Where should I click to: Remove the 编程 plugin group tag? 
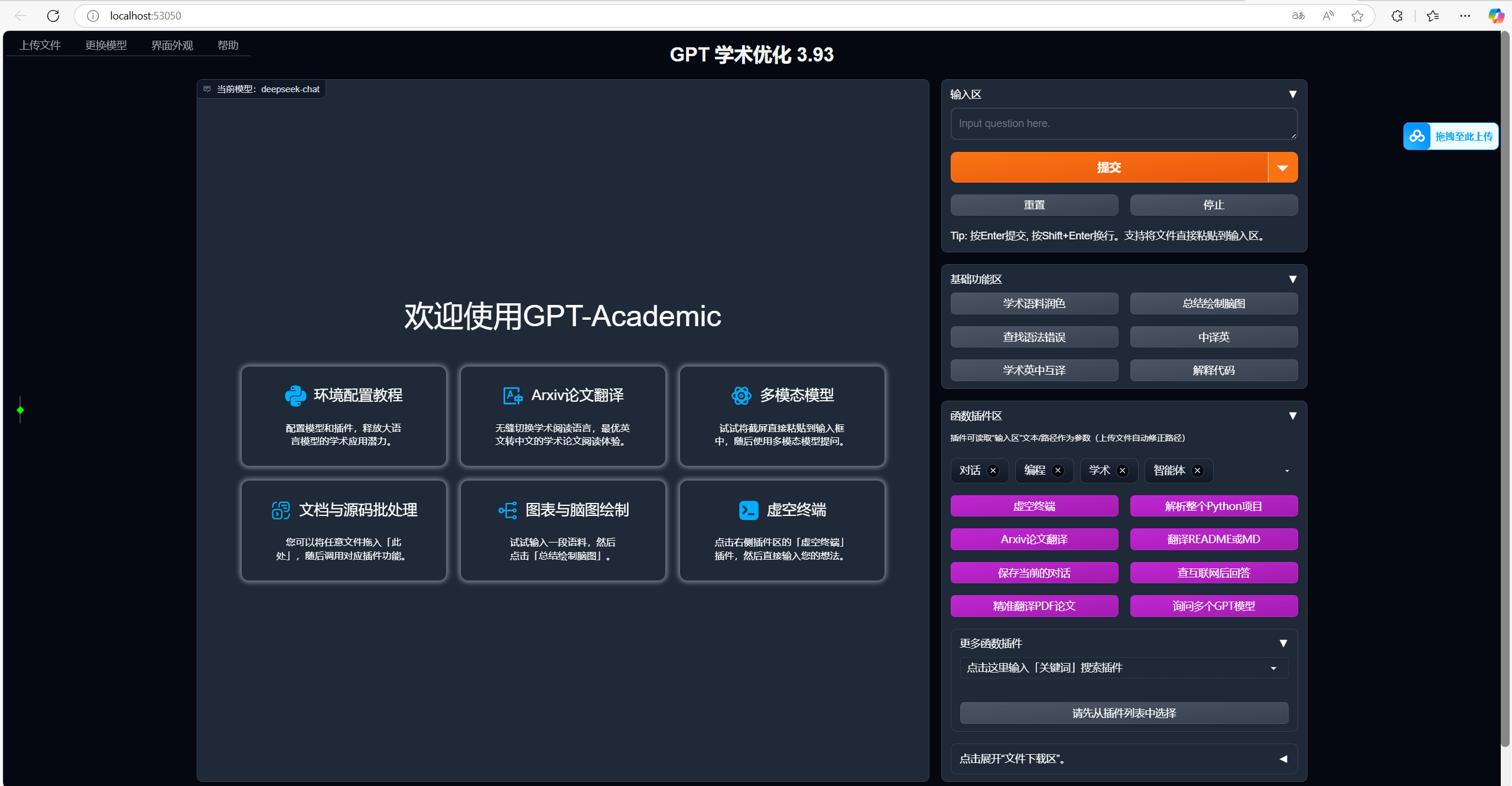(x=1058, y=470)
